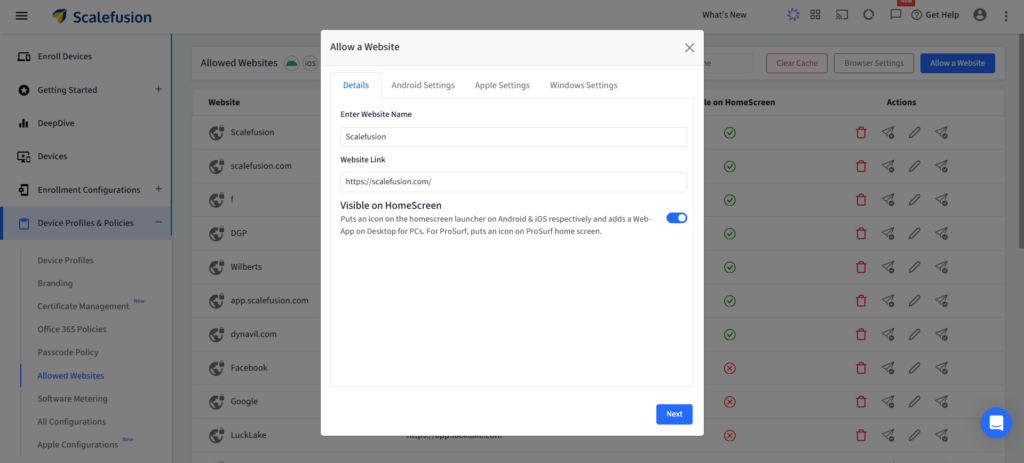Click the circular ring icon in header
This screenshot has width=1024, height=463.
coord(869,14)
